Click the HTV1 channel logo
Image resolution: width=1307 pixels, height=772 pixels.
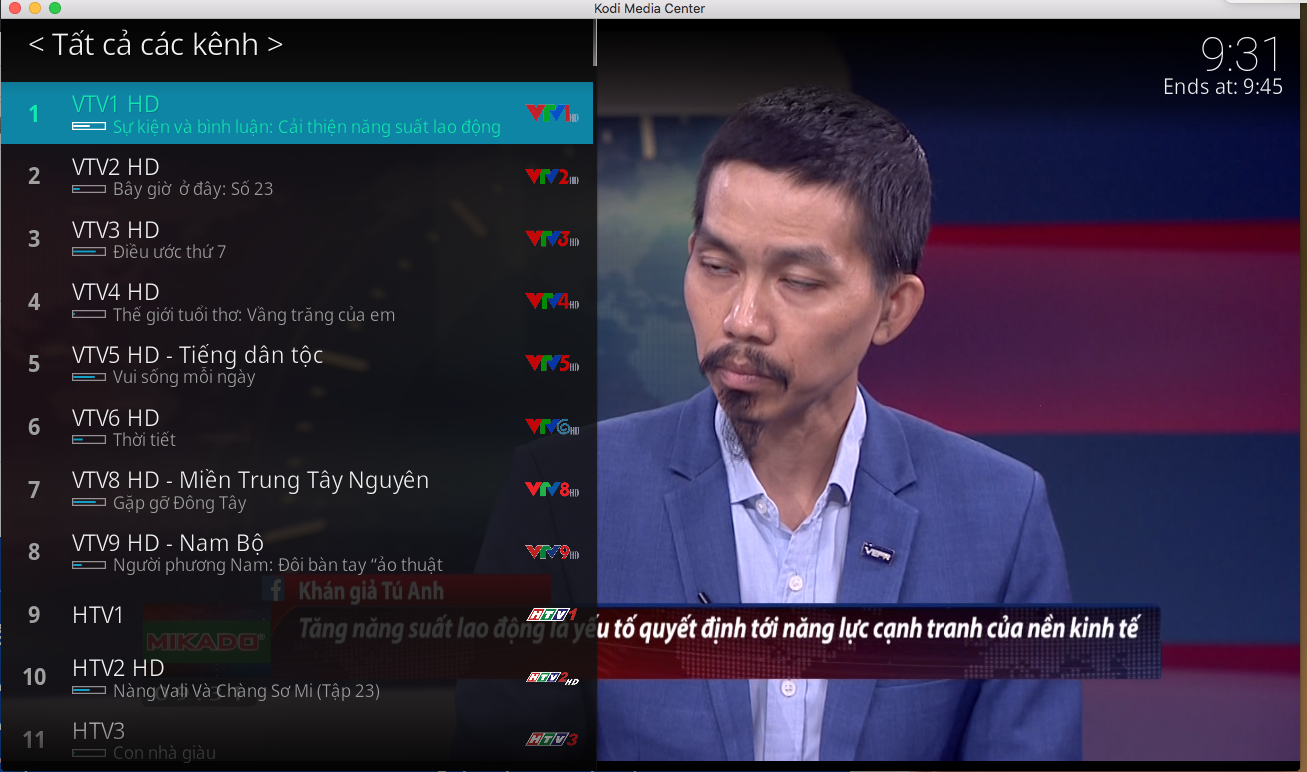click(552, 614)
